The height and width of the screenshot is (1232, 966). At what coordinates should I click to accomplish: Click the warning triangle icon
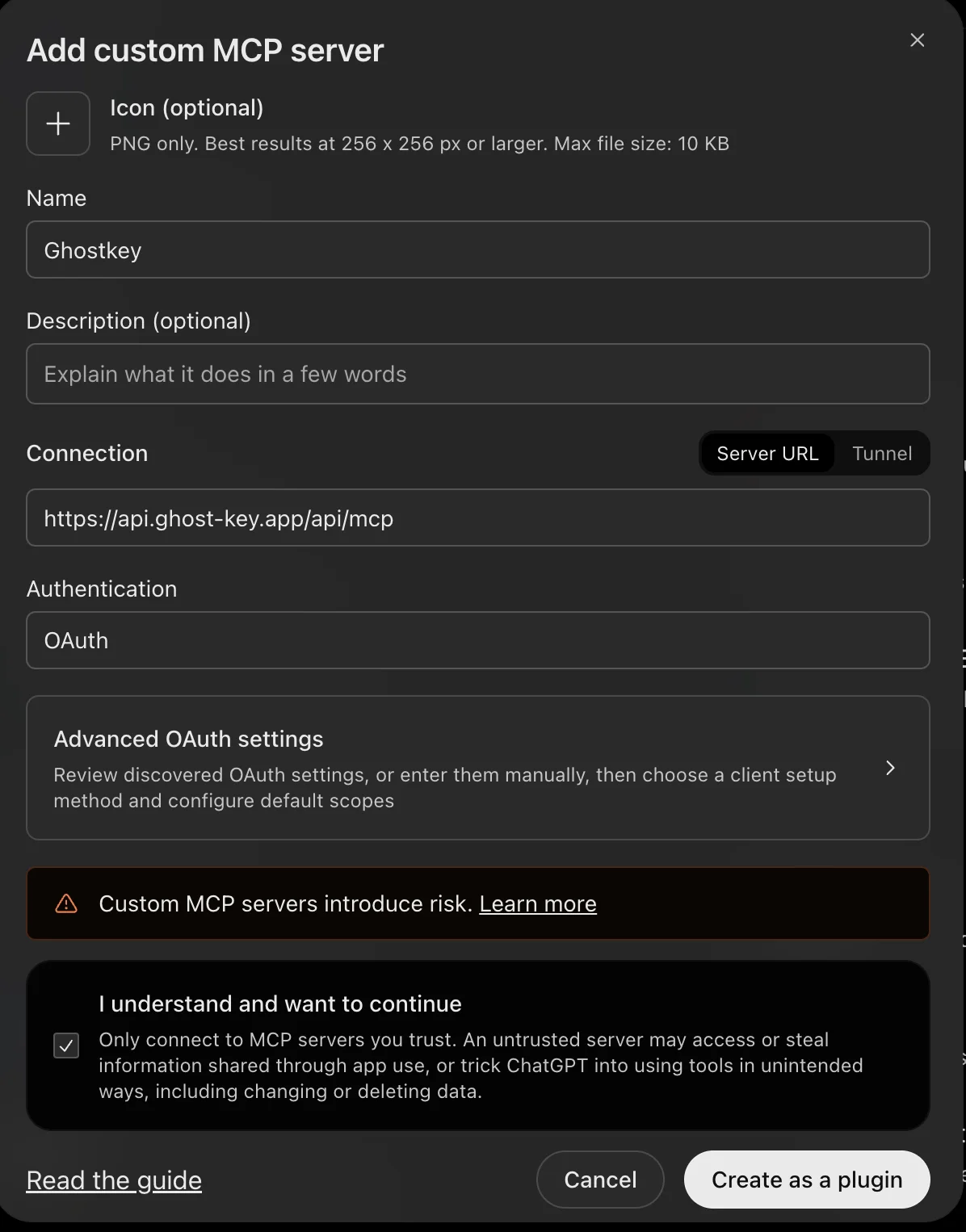click(66, 903)
